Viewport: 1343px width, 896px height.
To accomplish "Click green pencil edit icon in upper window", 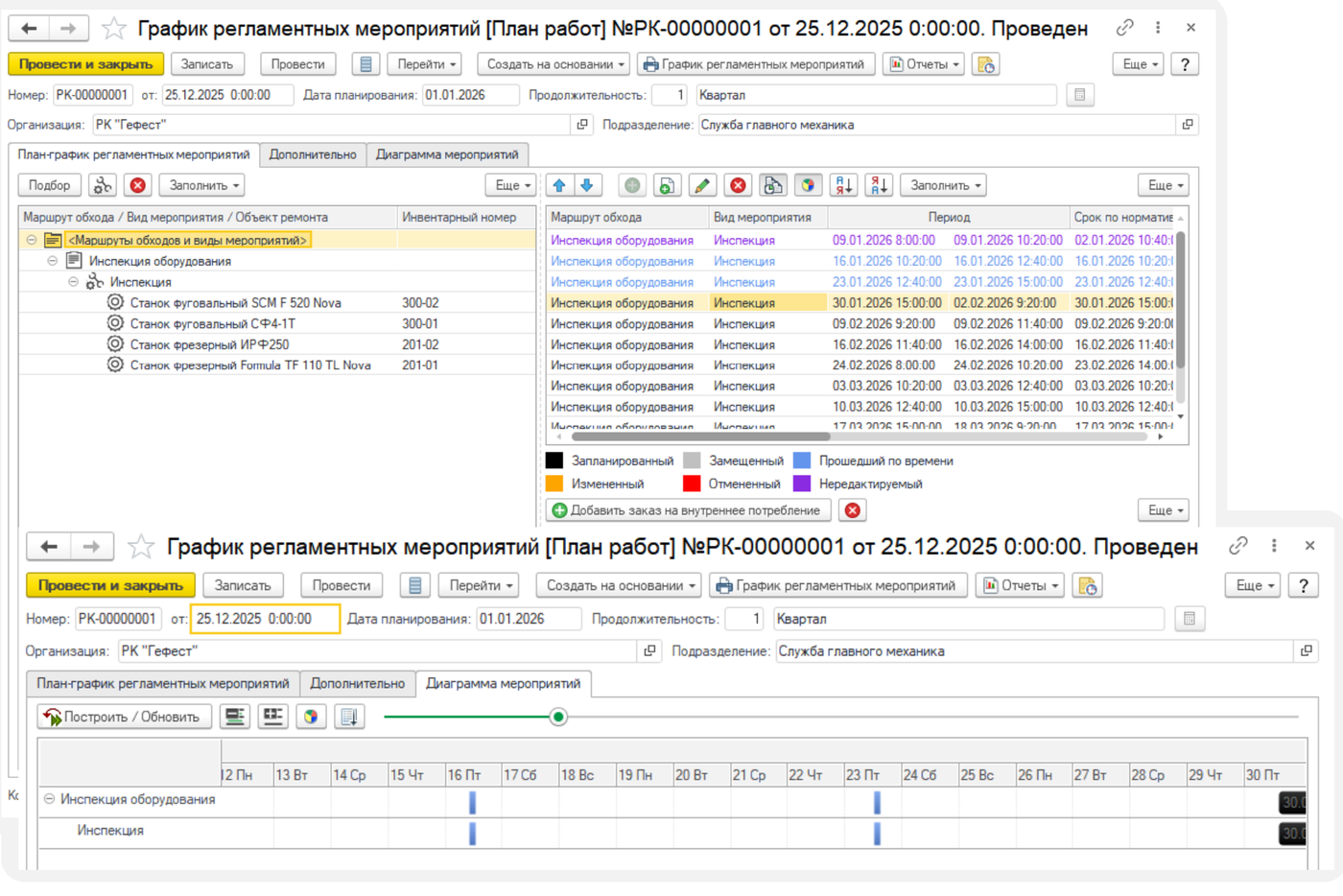I will (702, 185).
